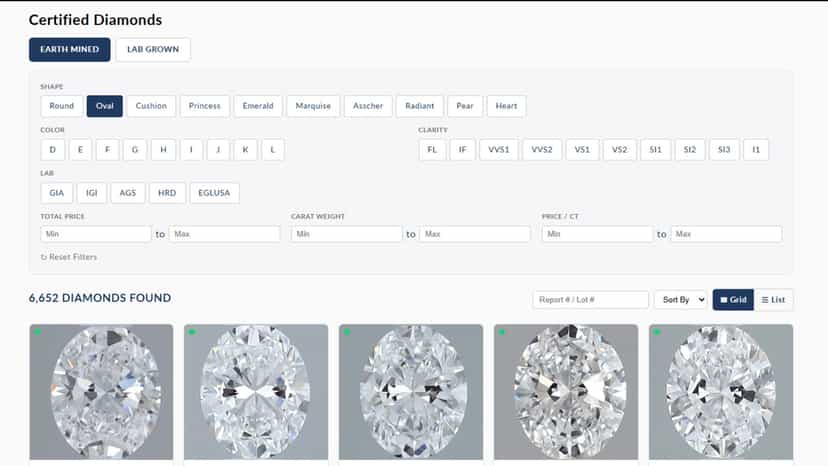Select the Princess shape filter

click(205, 106)
